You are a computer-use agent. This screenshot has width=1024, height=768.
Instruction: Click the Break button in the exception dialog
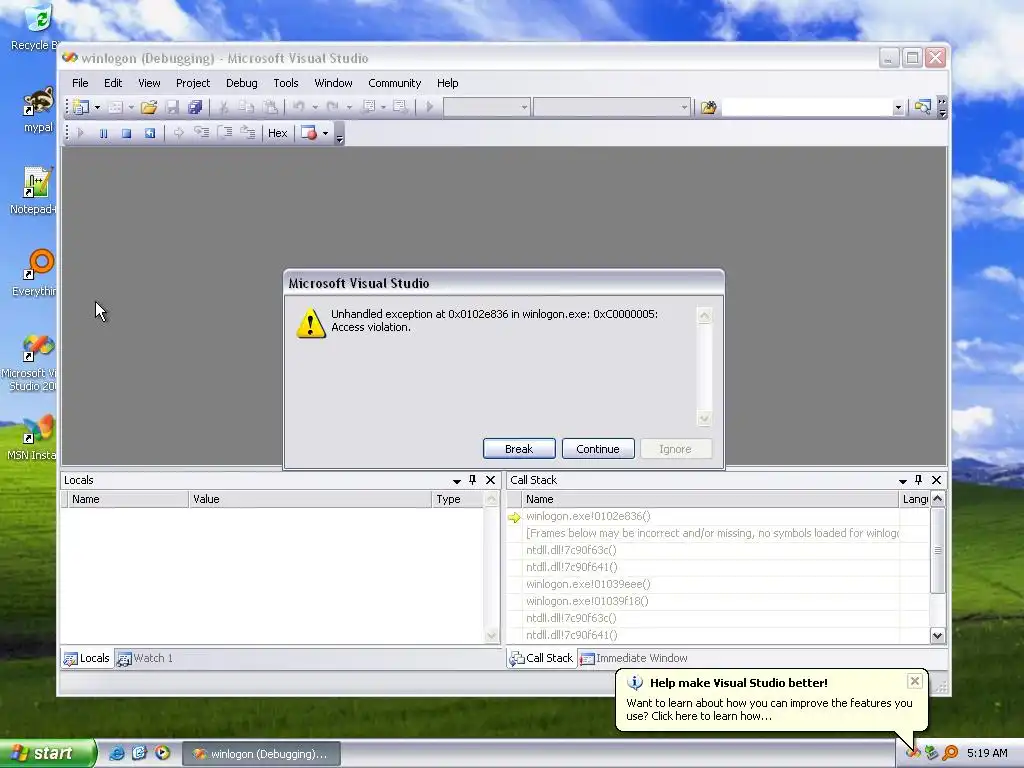pyautogui.click(x=519, y=449)
